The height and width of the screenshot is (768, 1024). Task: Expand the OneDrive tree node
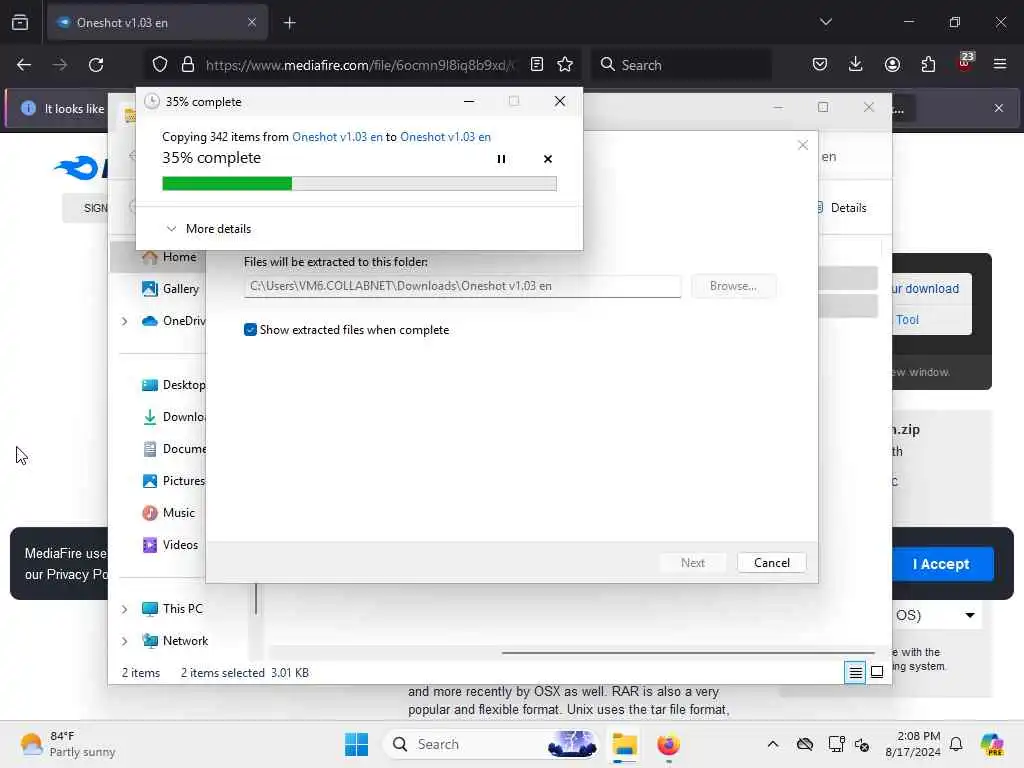[x=124, y=321]
